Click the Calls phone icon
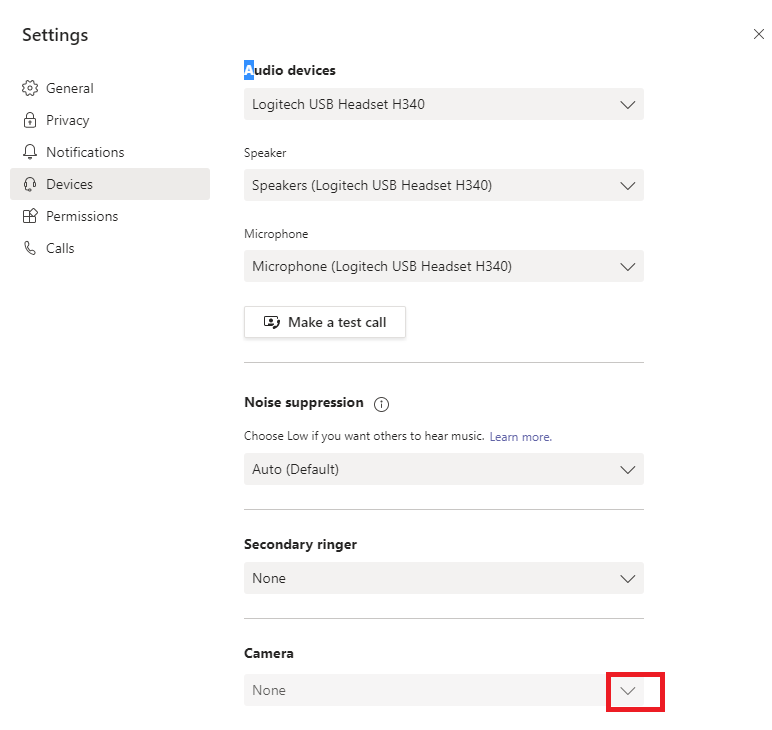 pyautogui.click(x=30, y=248)
